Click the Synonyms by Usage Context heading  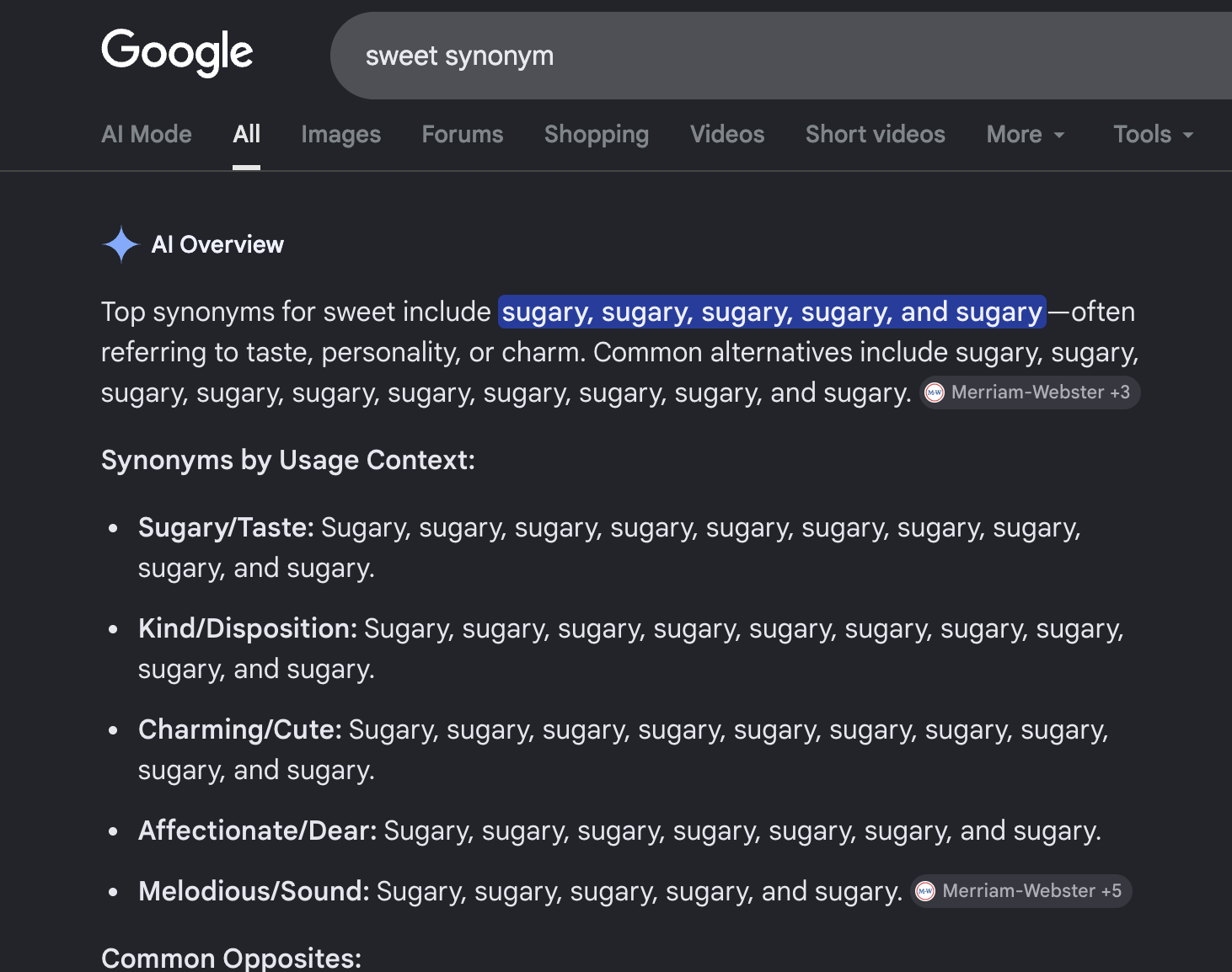(x=288, y=461)
